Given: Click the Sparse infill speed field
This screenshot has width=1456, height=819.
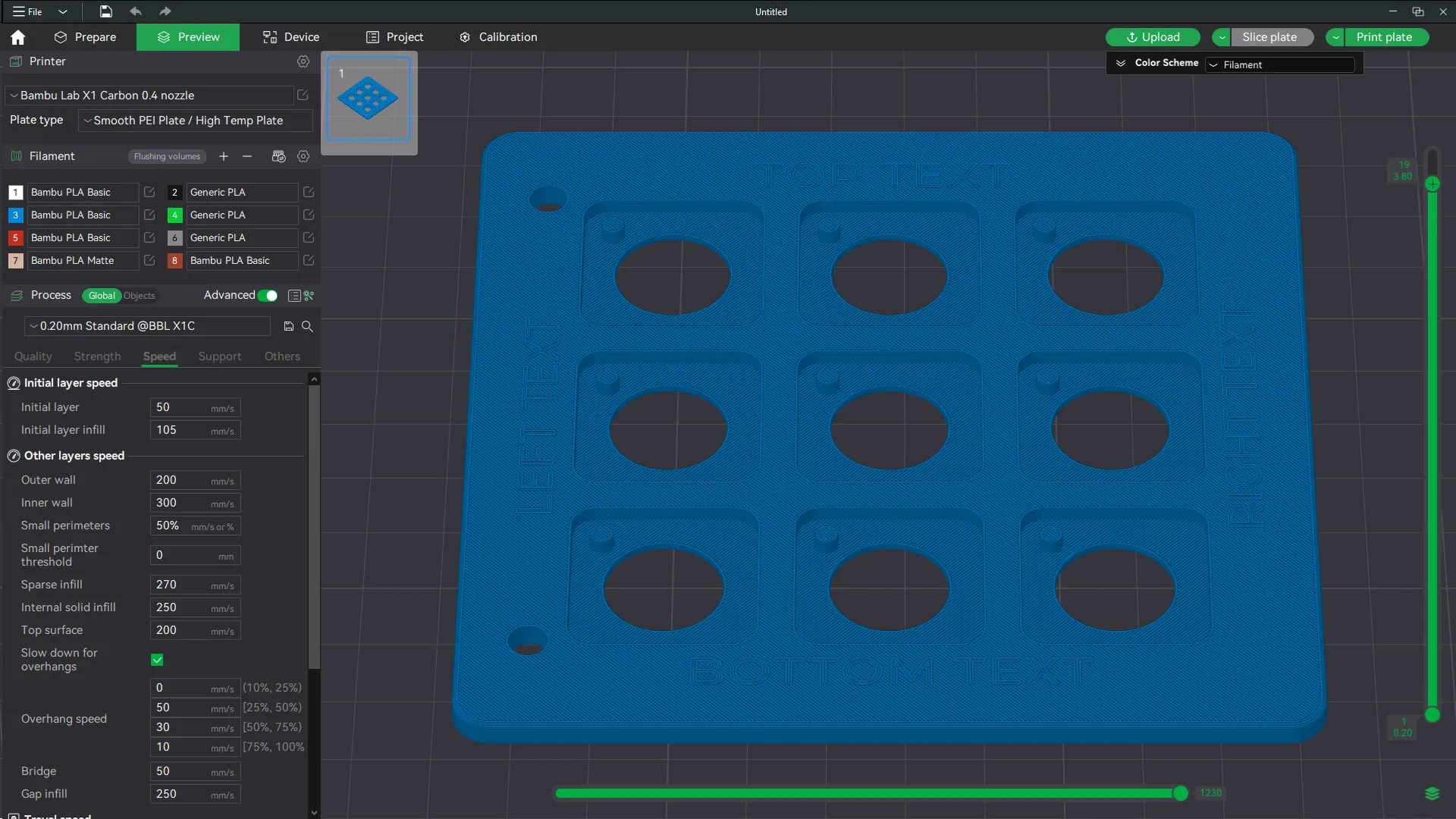Looking at the screenshot, I should (196, 585).
